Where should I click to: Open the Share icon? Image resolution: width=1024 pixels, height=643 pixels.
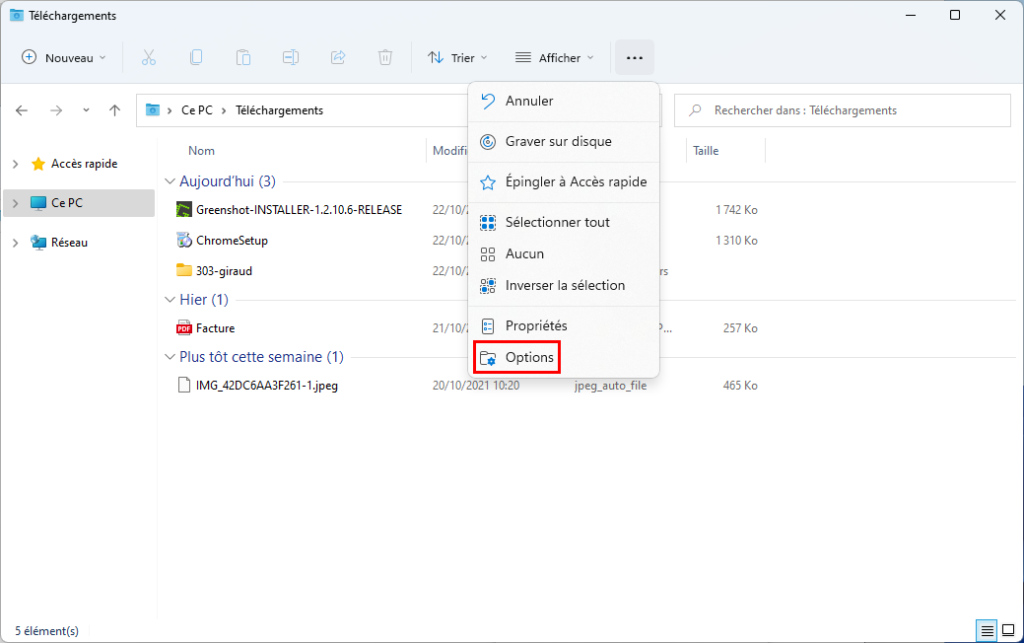(x=338, y=57)
